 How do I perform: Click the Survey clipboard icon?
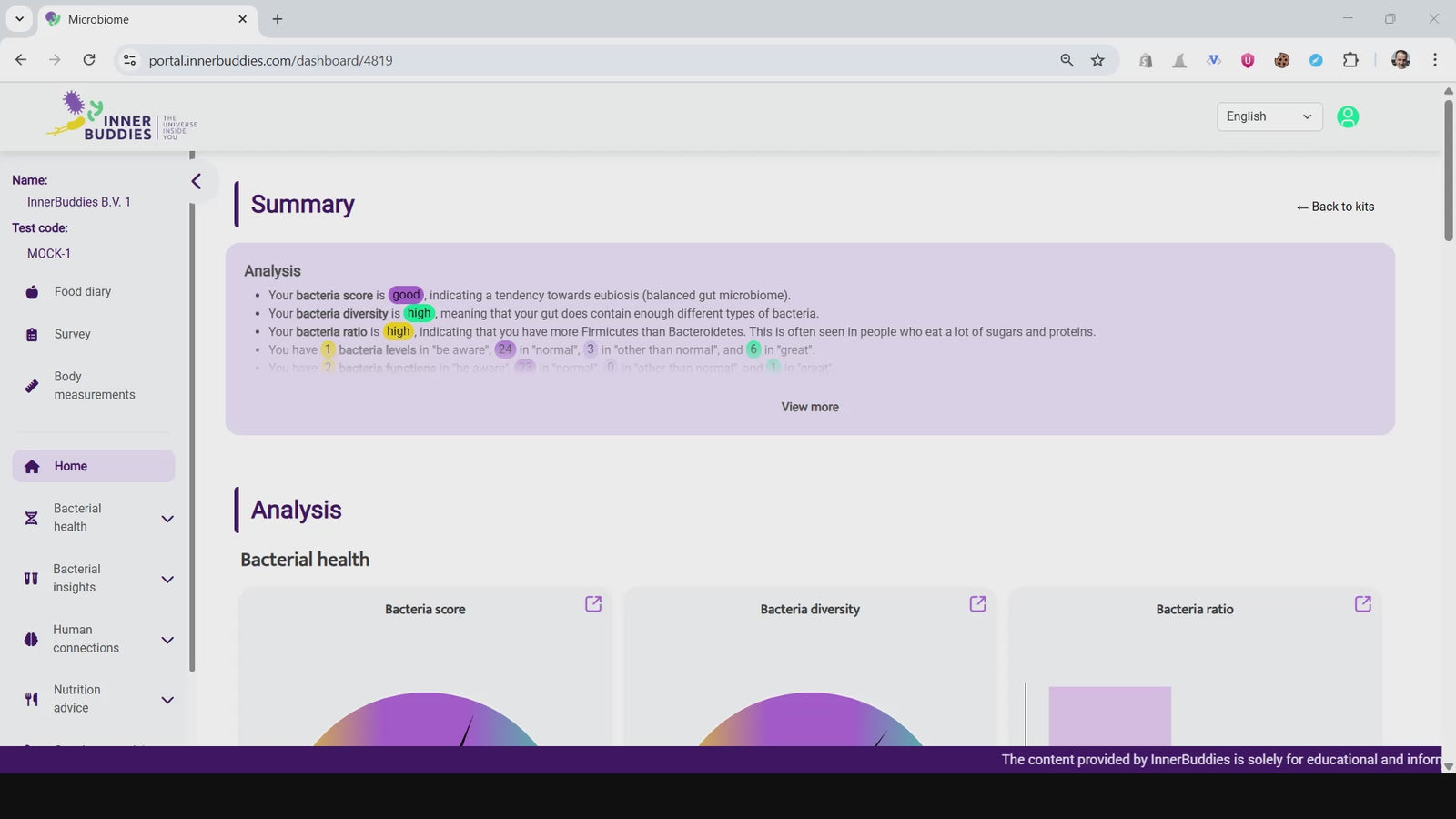[x=32, y=335]
